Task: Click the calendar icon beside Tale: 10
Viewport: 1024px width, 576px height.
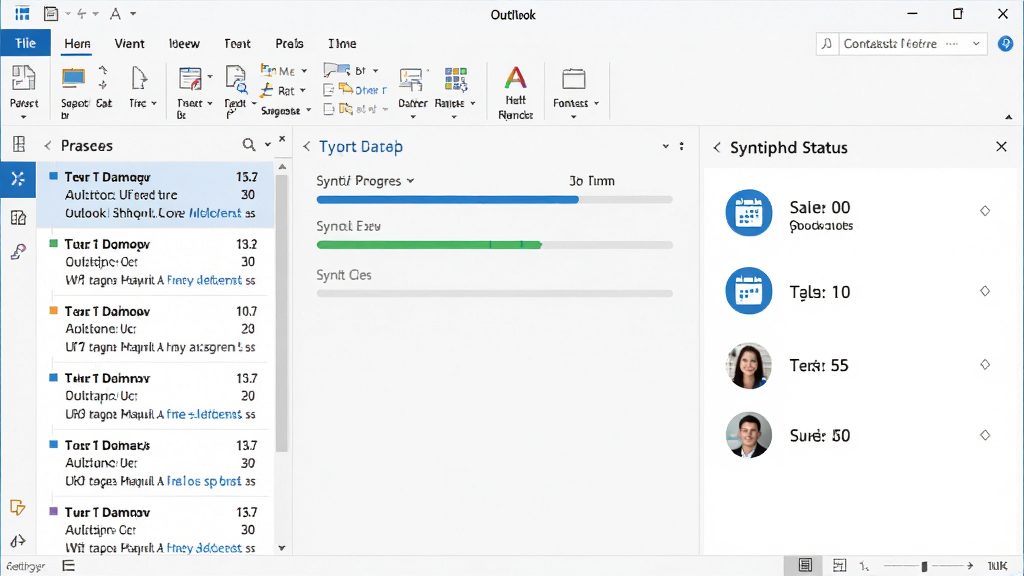Action: pos(748,291)
